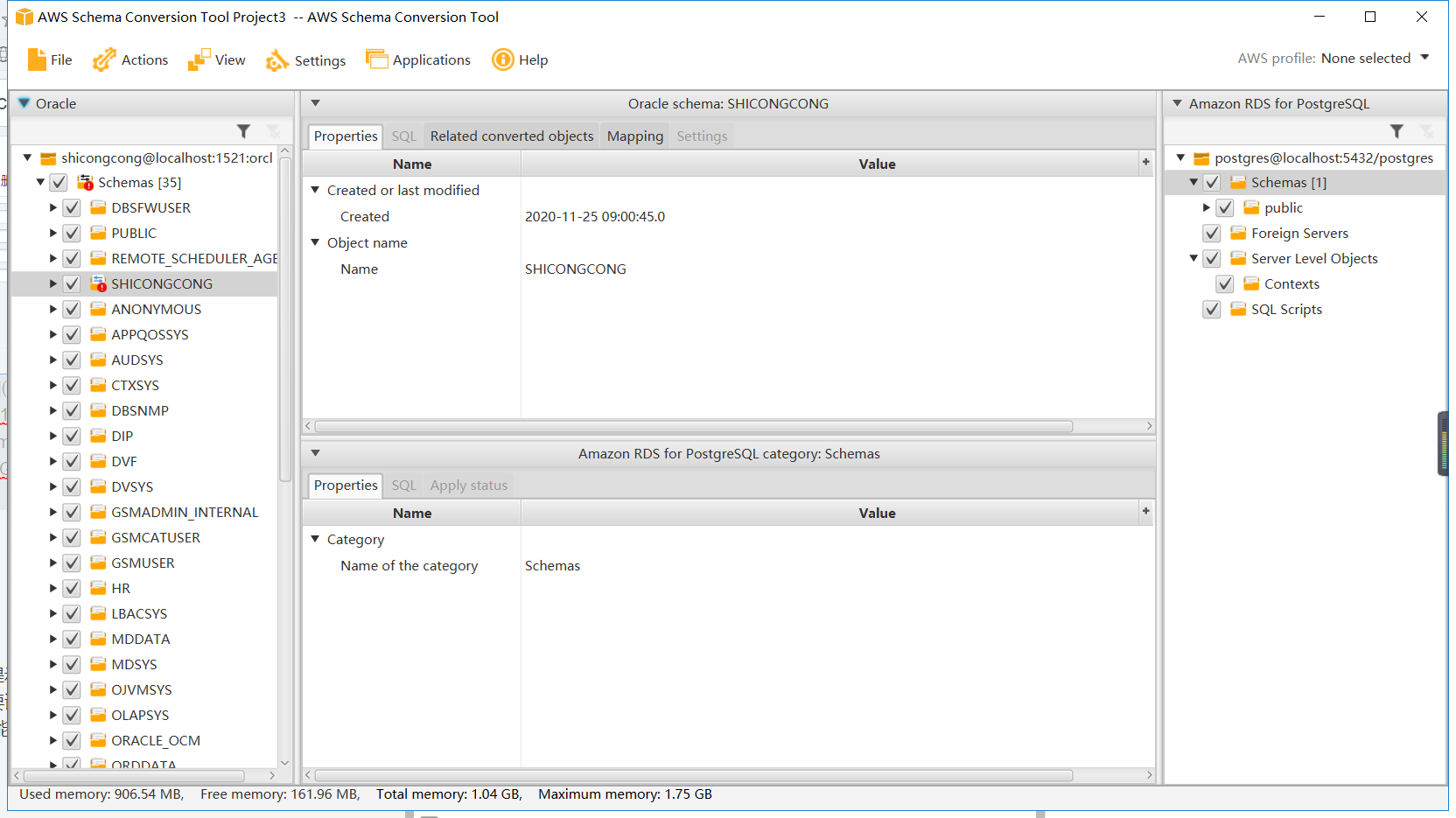Click the Contexts folder icon
The width and height of the screenshot is (1456, 818).
point(1251,284)
